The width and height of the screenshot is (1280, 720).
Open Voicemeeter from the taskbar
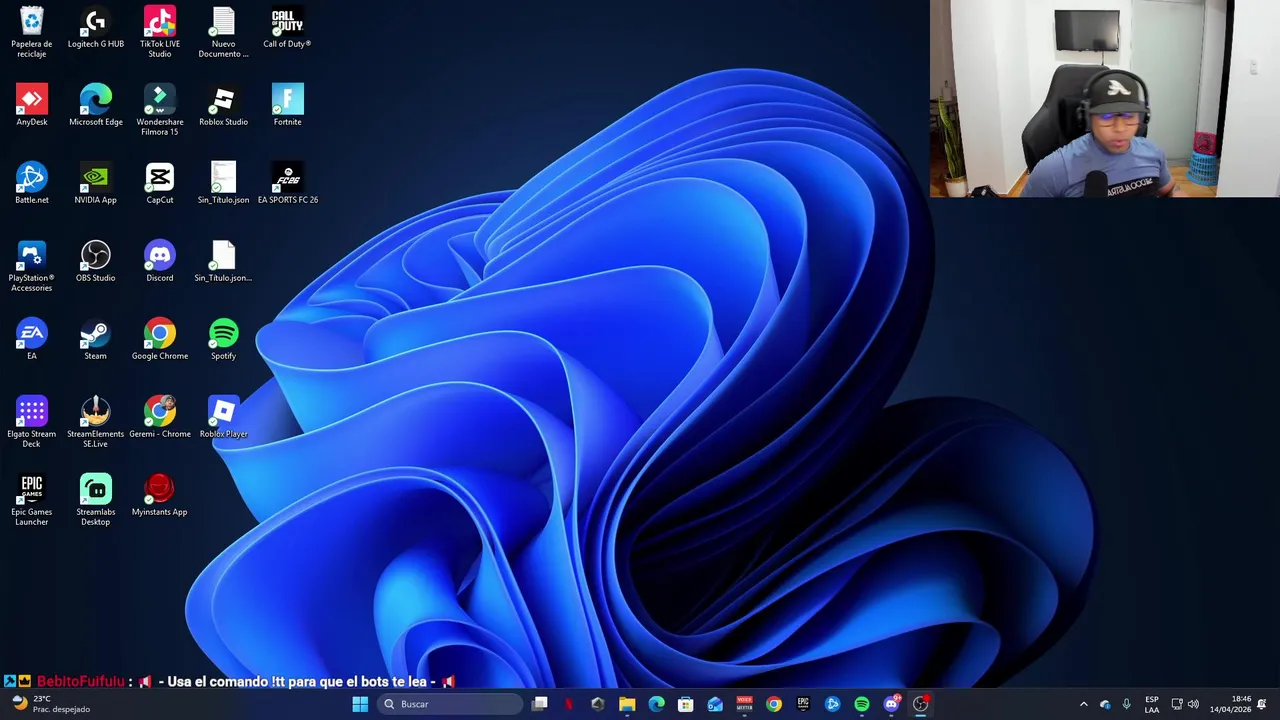tap(744, 704)
